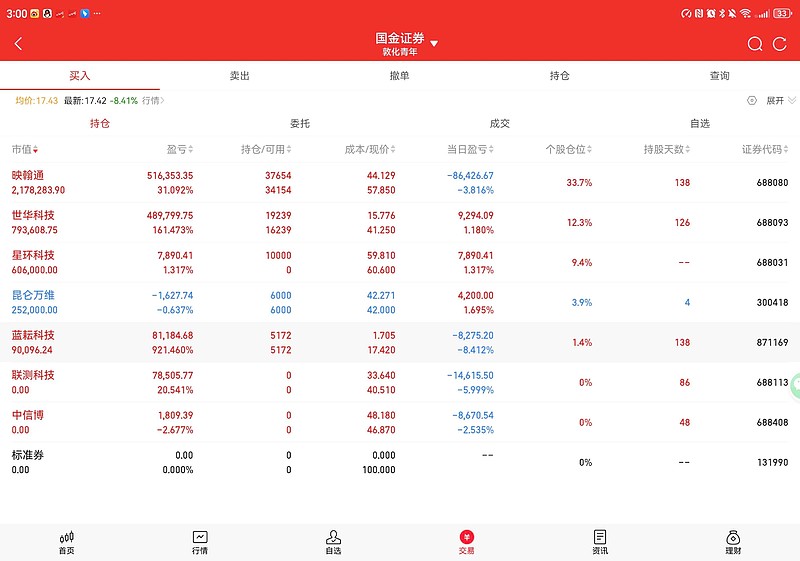Open the 昆仑万维 holding row
The width and height of the screenshot is (800, 561).
pyautogui.click(x=400, y=302)
